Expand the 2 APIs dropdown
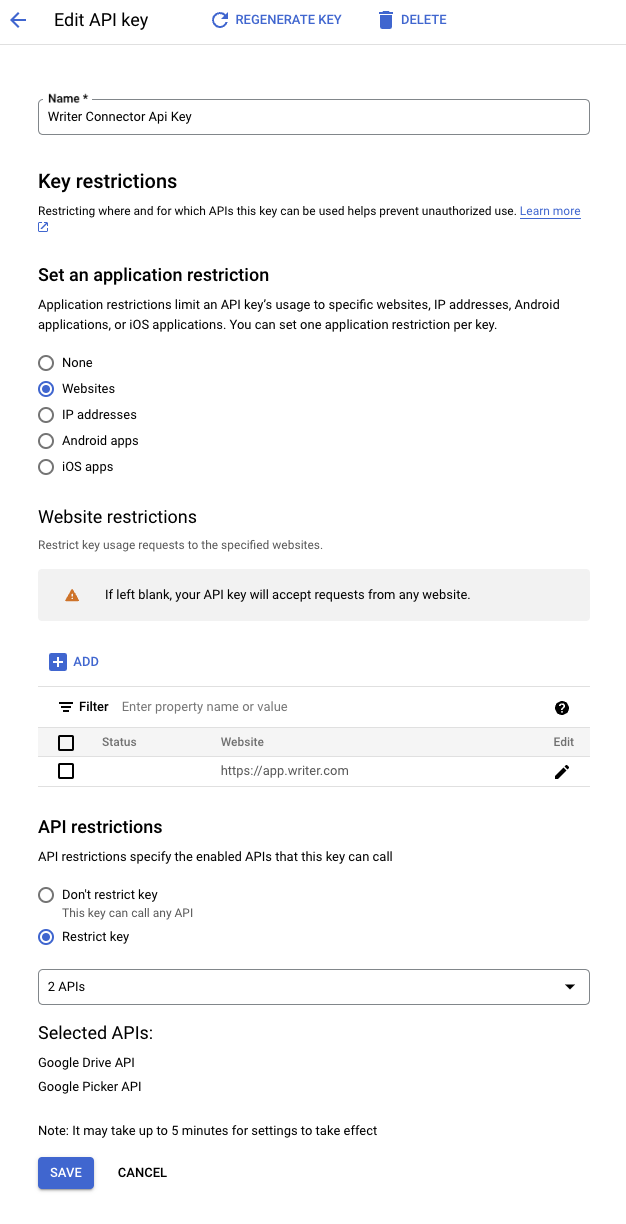 [x=314, y=987]
